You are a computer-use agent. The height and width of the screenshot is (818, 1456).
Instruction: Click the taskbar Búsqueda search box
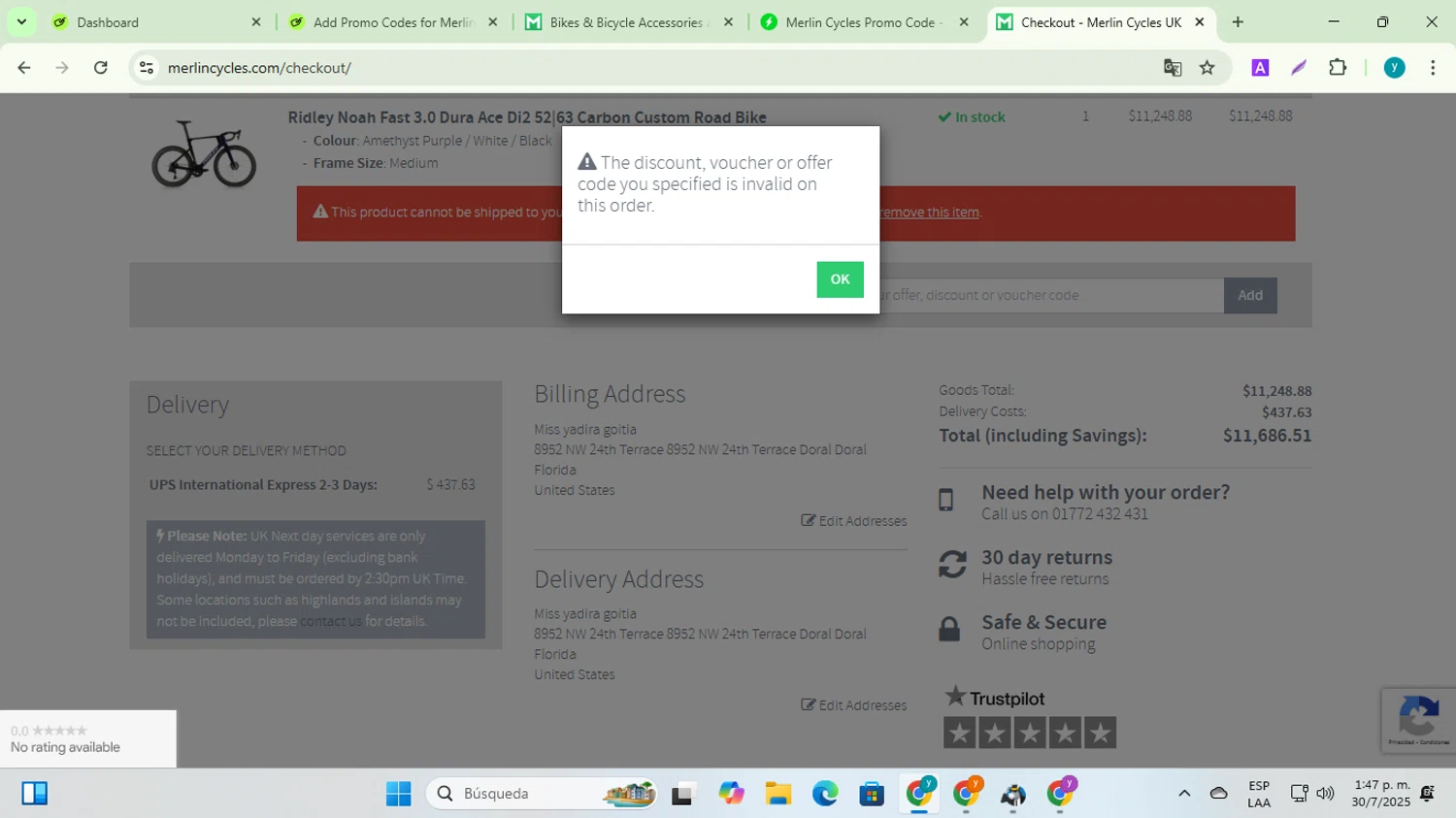[542, 794]
